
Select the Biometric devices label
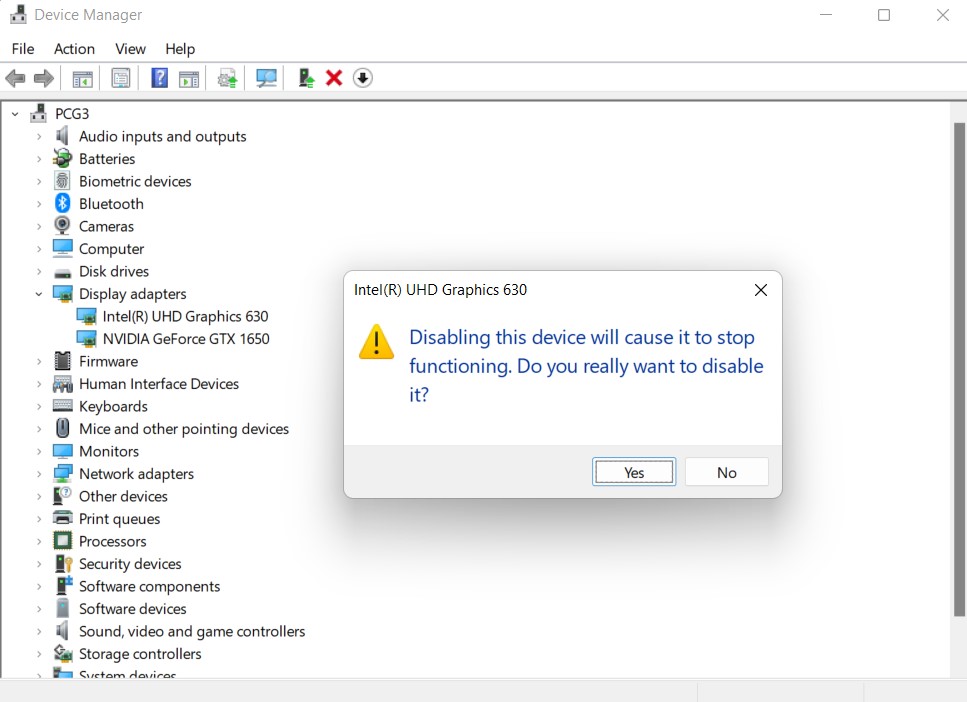[x=135, y=181]
